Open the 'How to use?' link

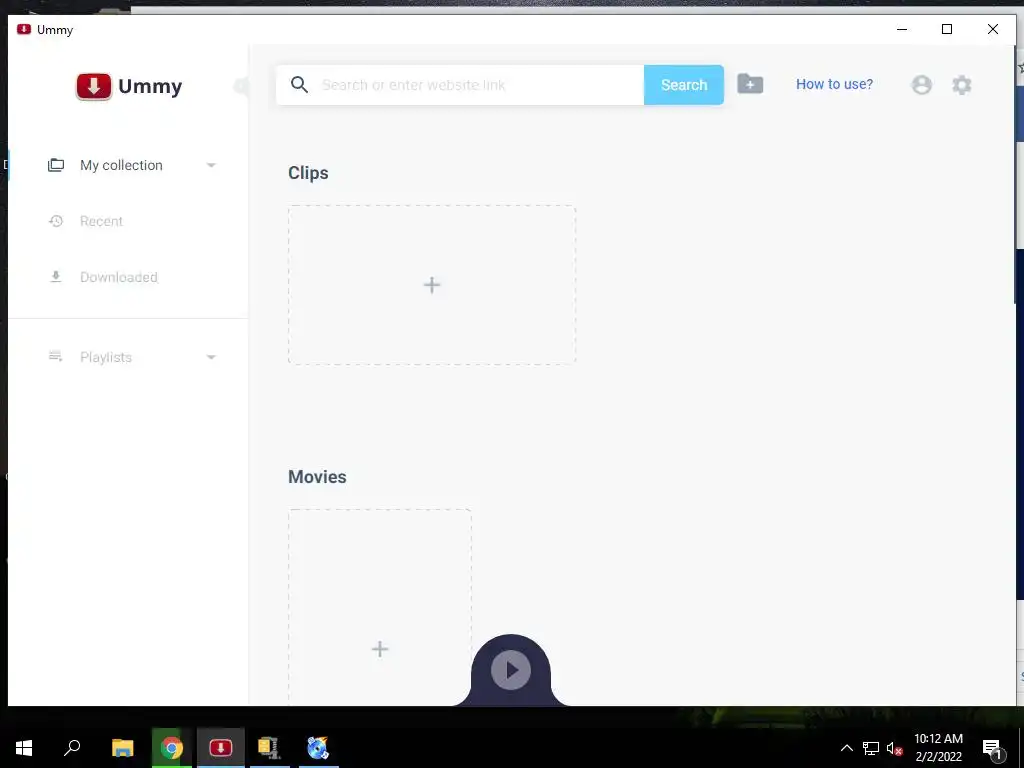pyautogui.click(x=834, y=84)
